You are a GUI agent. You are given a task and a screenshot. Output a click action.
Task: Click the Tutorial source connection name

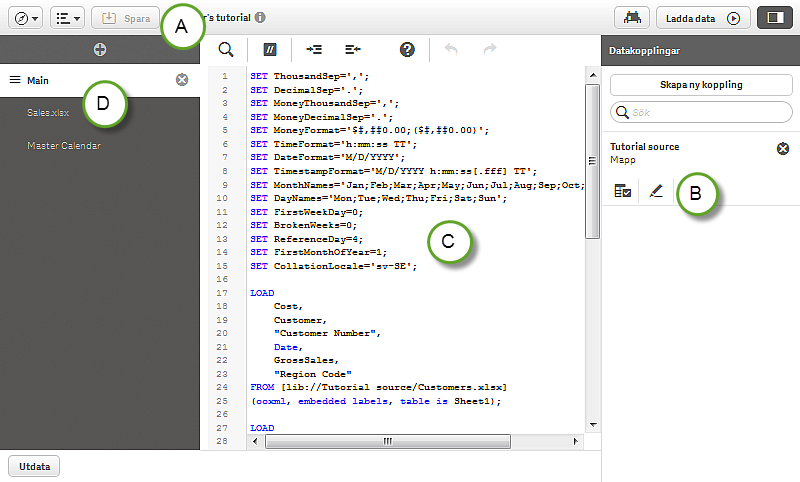644,147
